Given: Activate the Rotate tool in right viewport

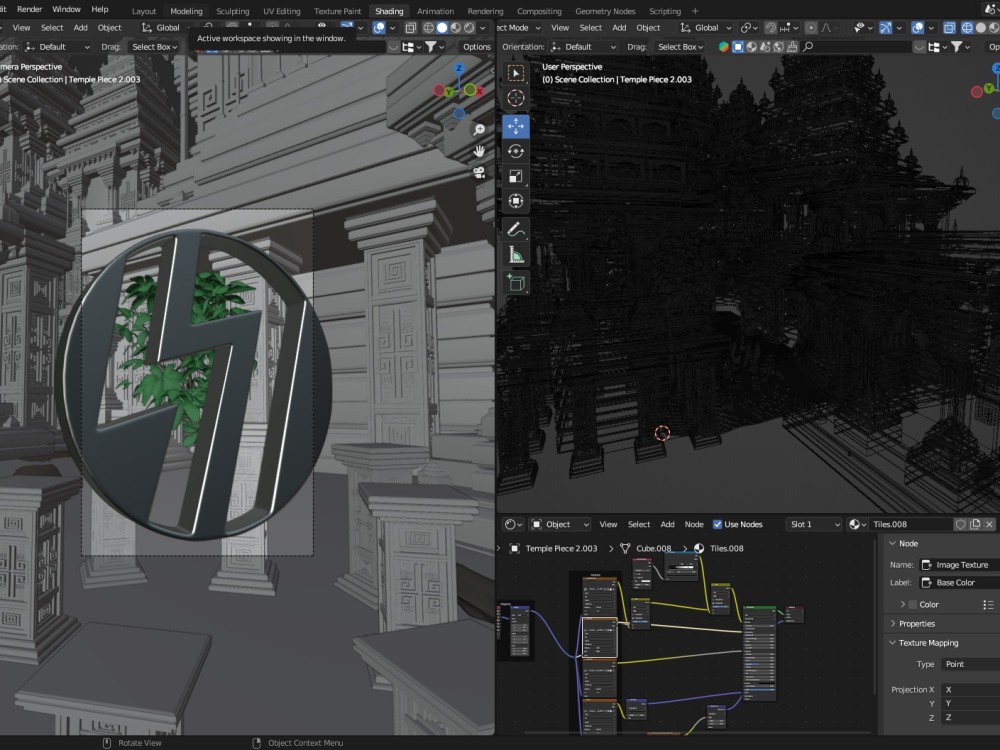Looking at the screenshot, I should pyautogui.click(x=516, y=151).
